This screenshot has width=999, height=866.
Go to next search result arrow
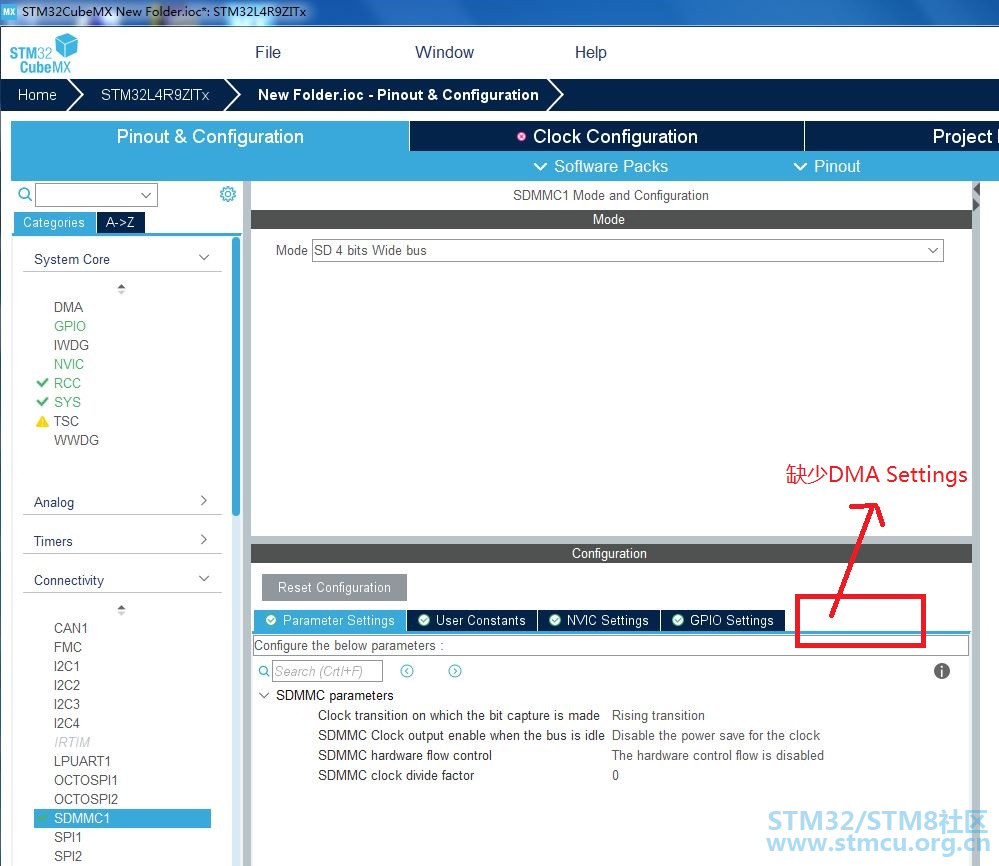pyautogui.click(x=455, y=671)
